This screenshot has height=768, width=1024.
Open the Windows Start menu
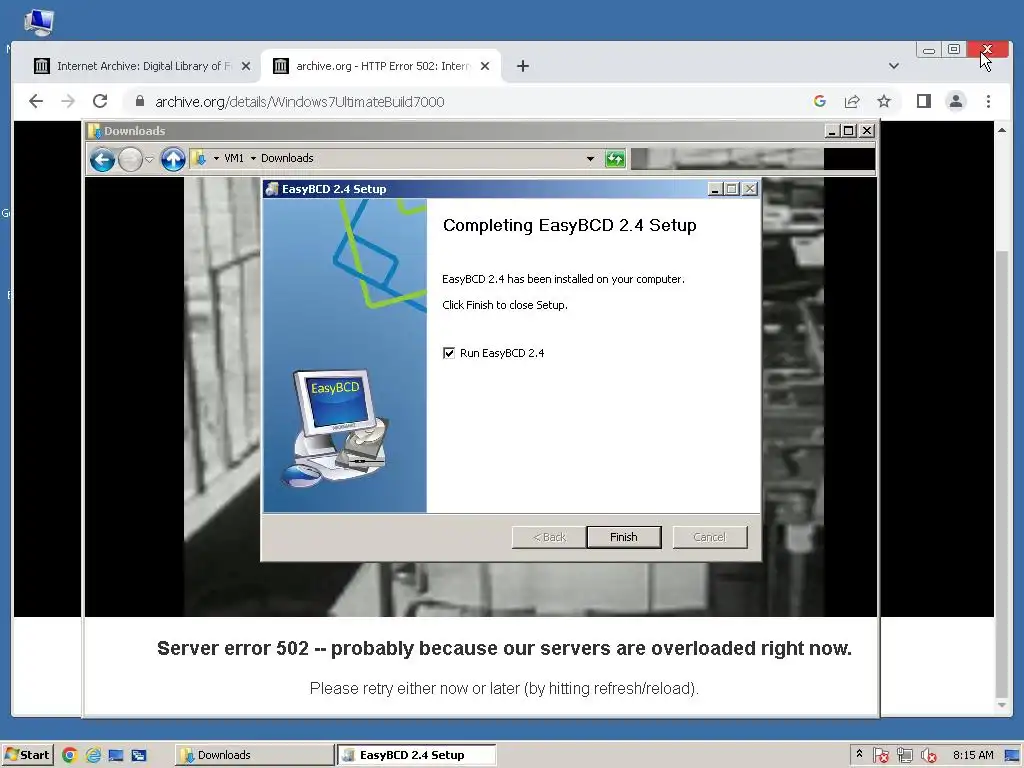tap(27, 755)
